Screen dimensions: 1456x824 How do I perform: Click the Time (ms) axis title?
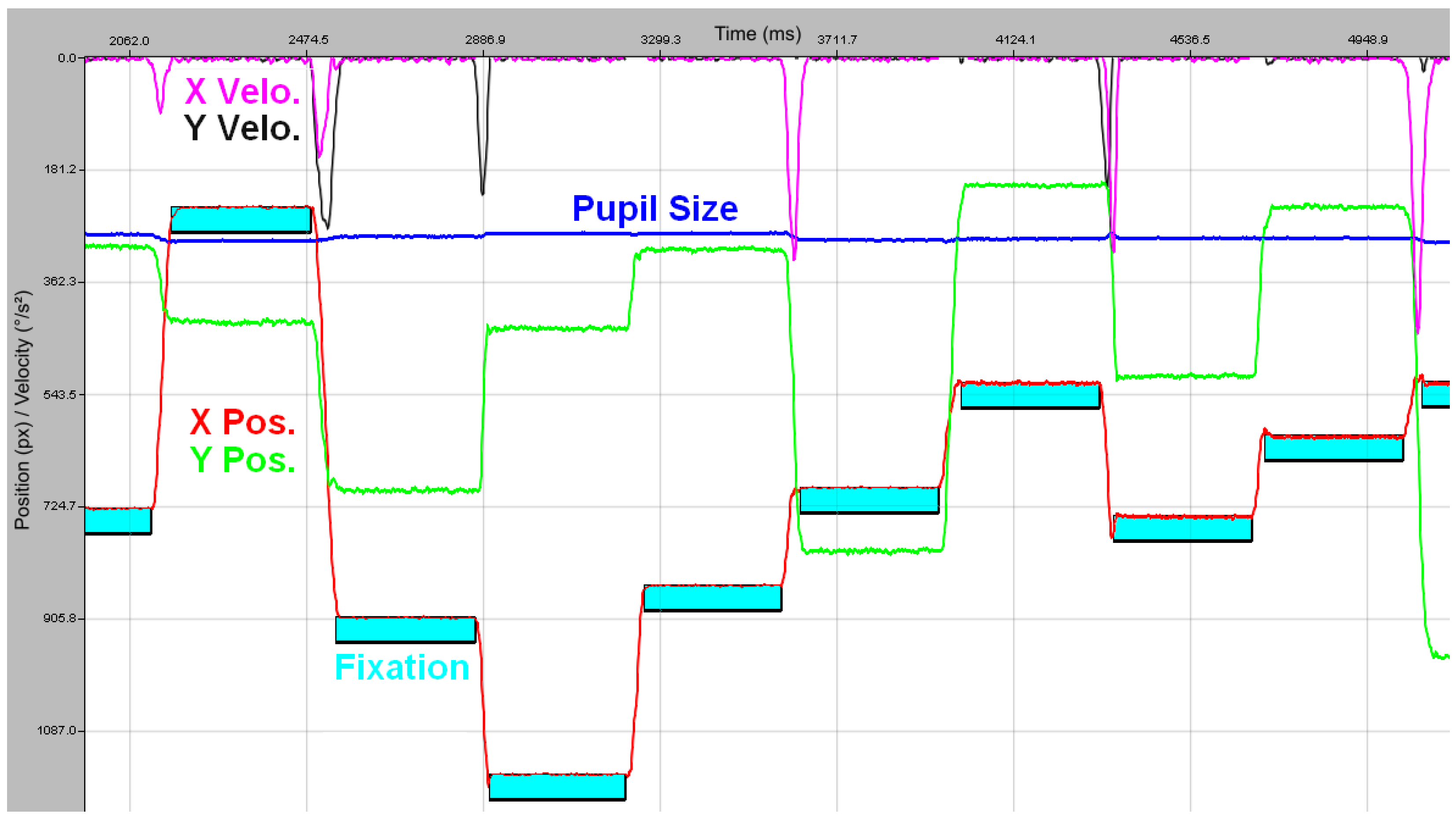758,34
